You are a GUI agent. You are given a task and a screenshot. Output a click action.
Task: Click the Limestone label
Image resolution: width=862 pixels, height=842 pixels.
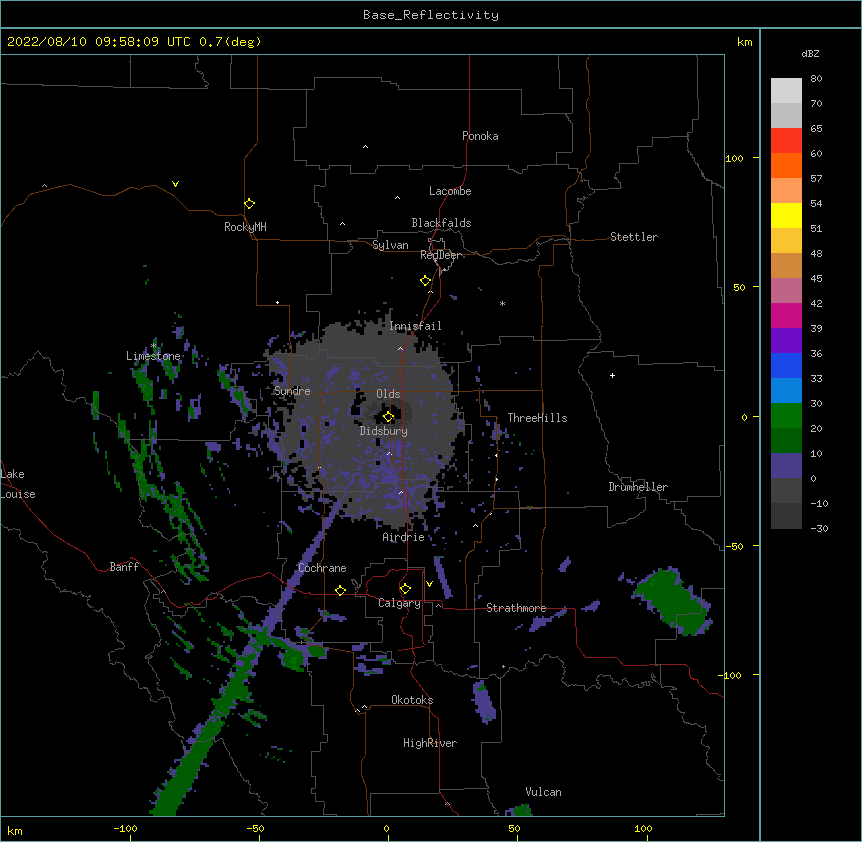click(153, 356)
